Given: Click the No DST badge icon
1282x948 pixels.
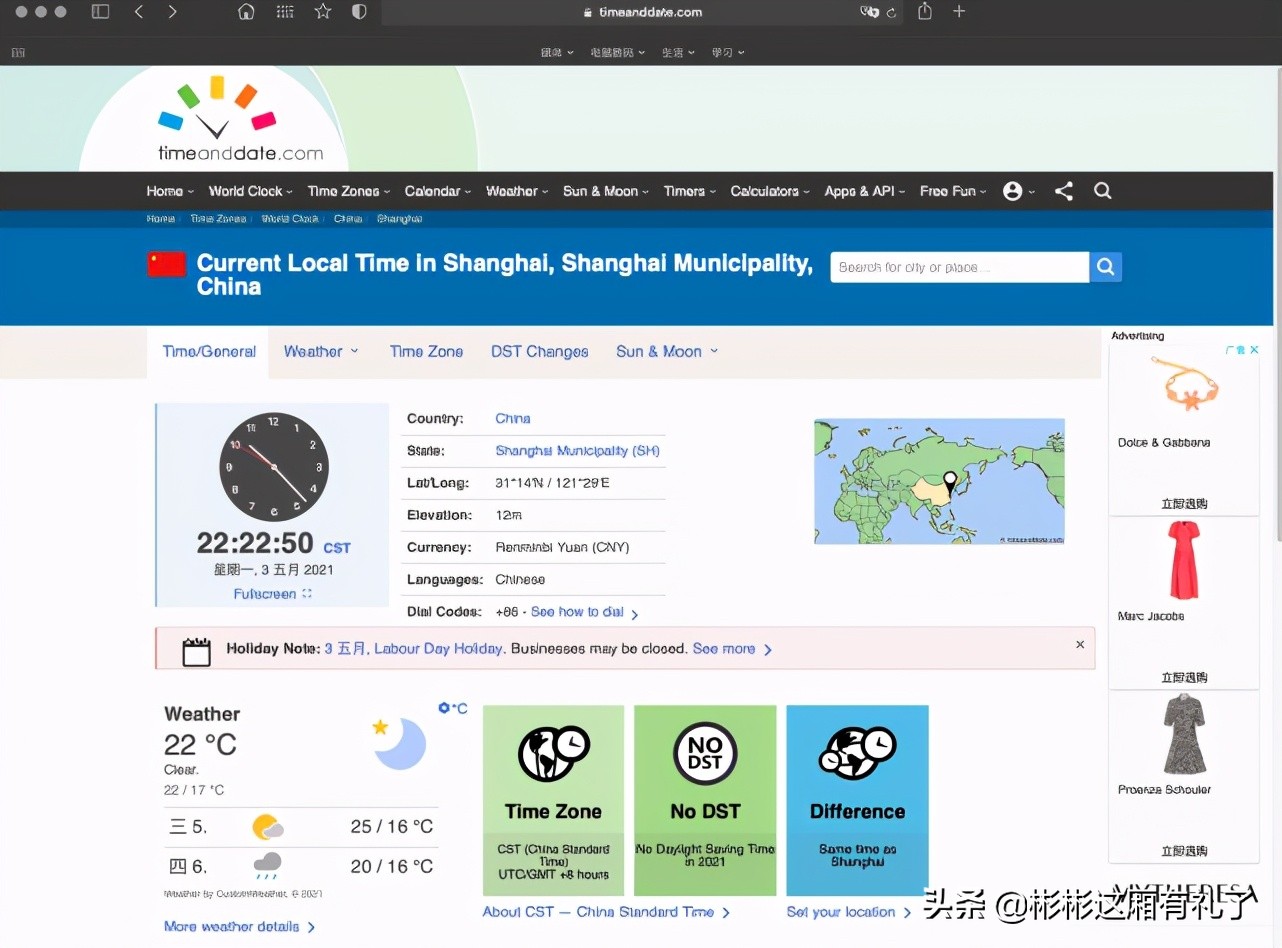Looking at the screenshot, I should coord(705,754).
